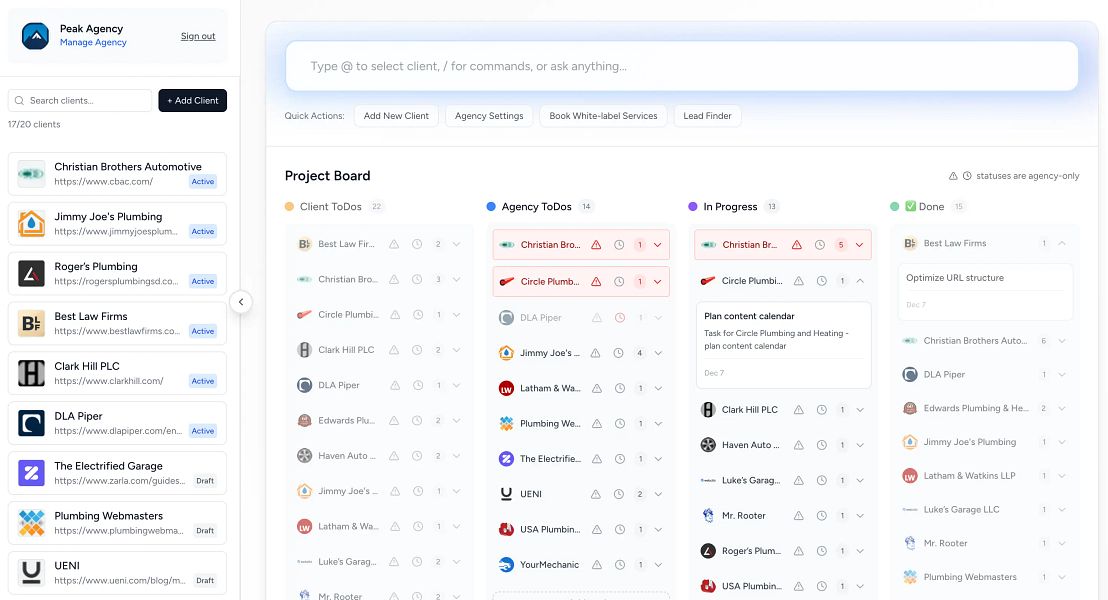The image size is (1108, 600).
Task: Expand DLA Piper Done card
Action: [1062, 375]
